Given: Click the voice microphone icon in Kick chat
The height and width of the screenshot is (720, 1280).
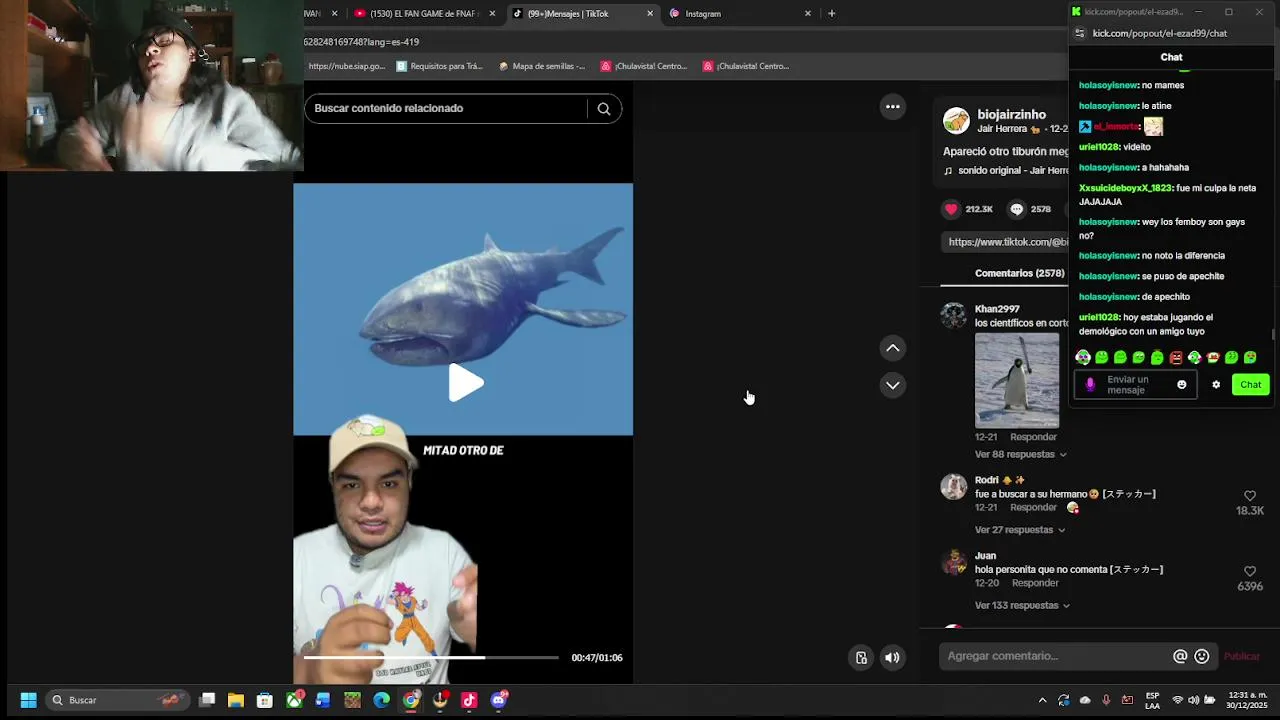Looking at the screenshot, I should pyautogui.click(x=1090, y=385).
